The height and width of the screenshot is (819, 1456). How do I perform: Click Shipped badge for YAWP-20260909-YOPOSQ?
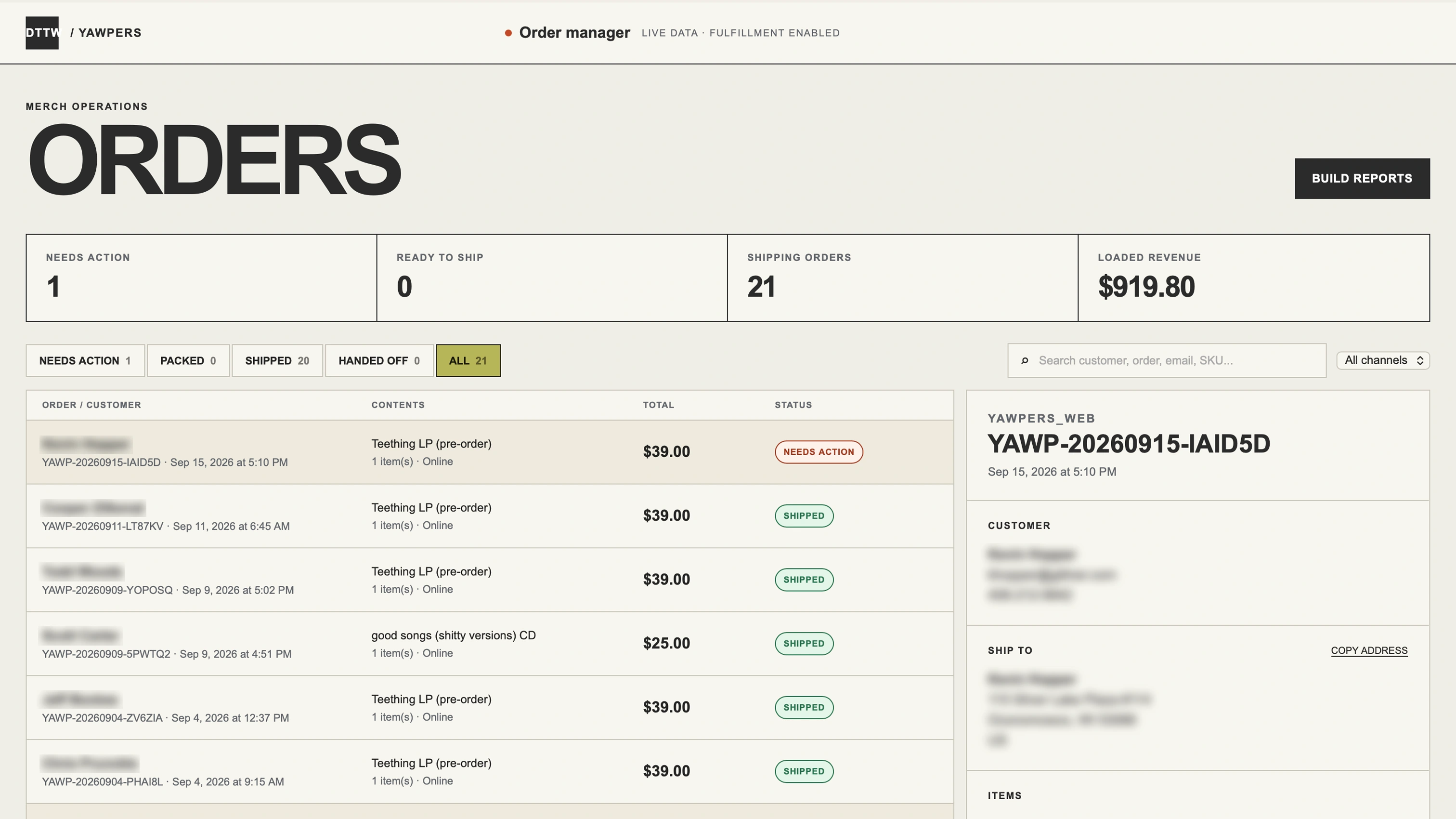[804, 580]
